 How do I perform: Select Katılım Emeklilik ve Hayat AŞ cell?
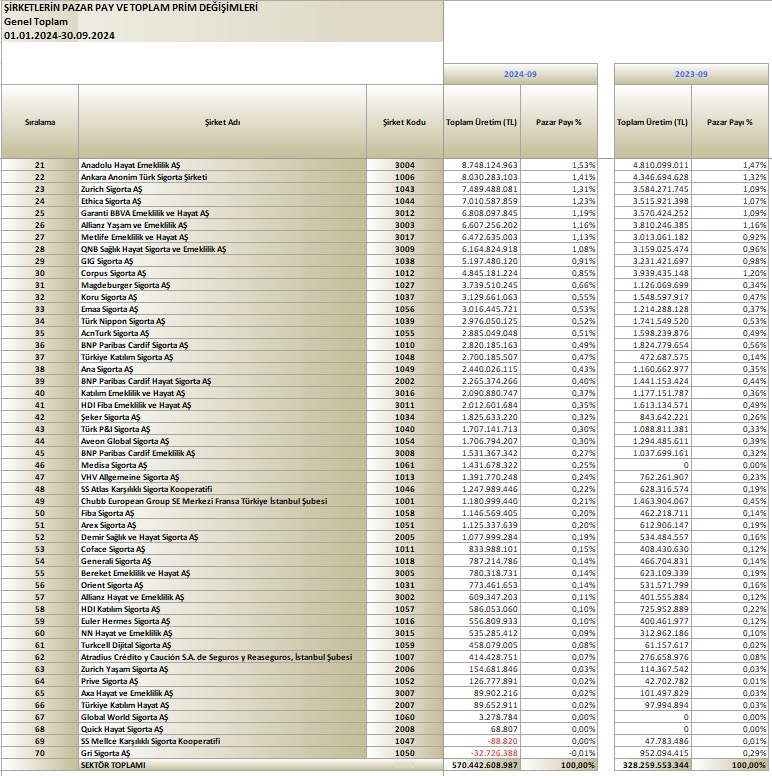tap(222, 393)
